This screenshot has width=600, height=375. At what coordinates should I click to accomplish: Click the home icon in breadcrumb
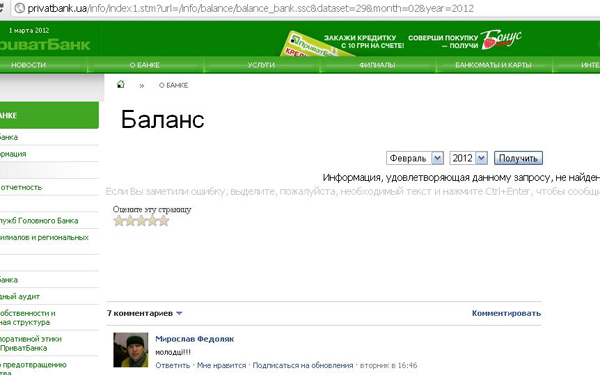point(121,85)
